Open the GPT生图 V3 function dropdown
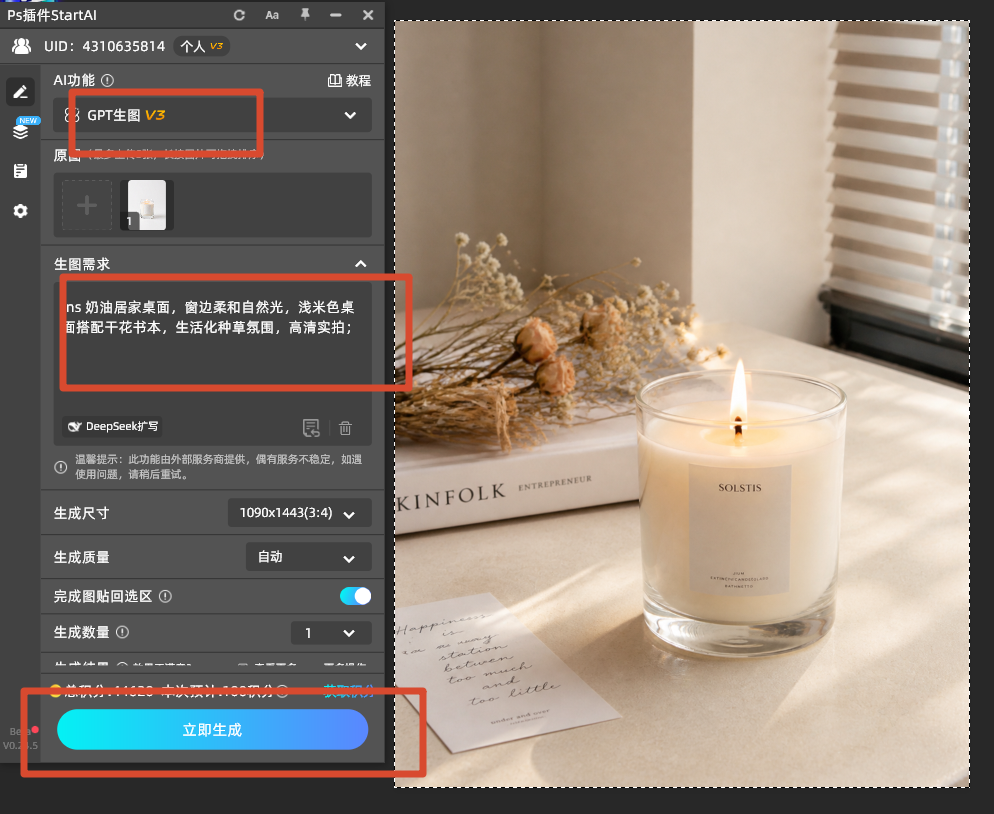This screenshot has height=814, width=994. click(x=212, y=115)
